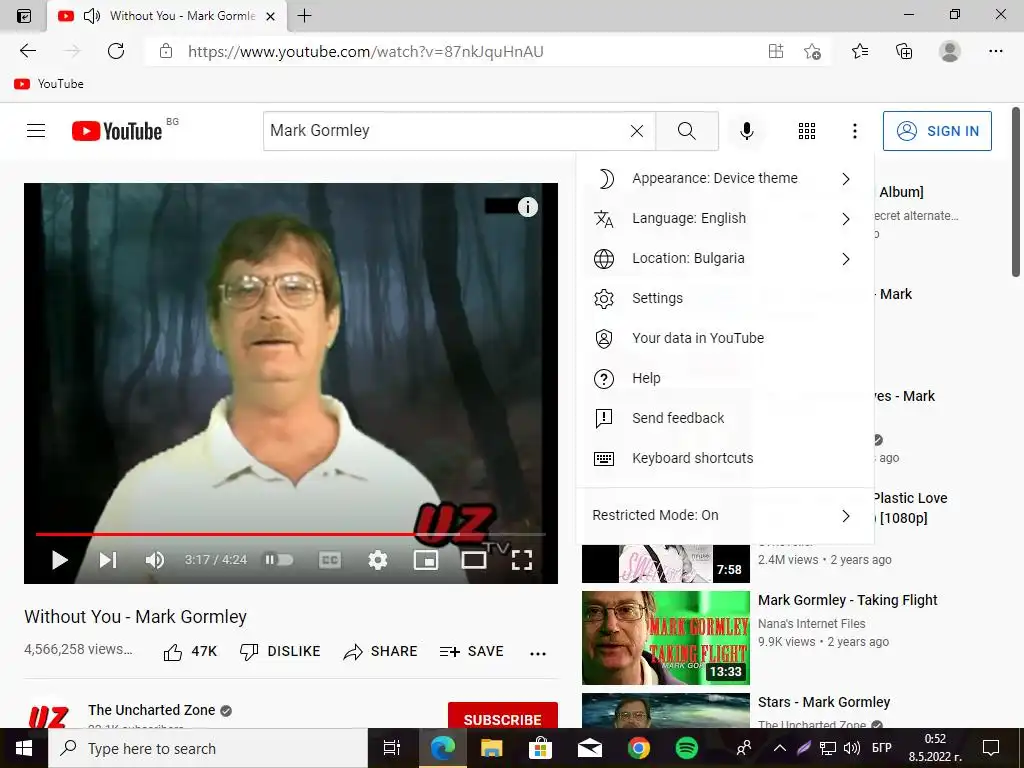Viewport: 1024px width, 768px height.
Task: Open Spotify from the taskbar
Action: coord(686,748)
